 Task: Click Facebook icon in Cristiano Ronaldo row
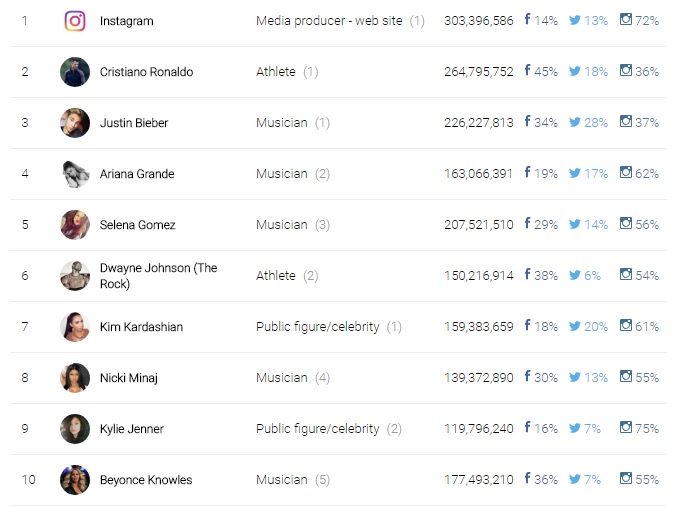[x=527, y=70]
